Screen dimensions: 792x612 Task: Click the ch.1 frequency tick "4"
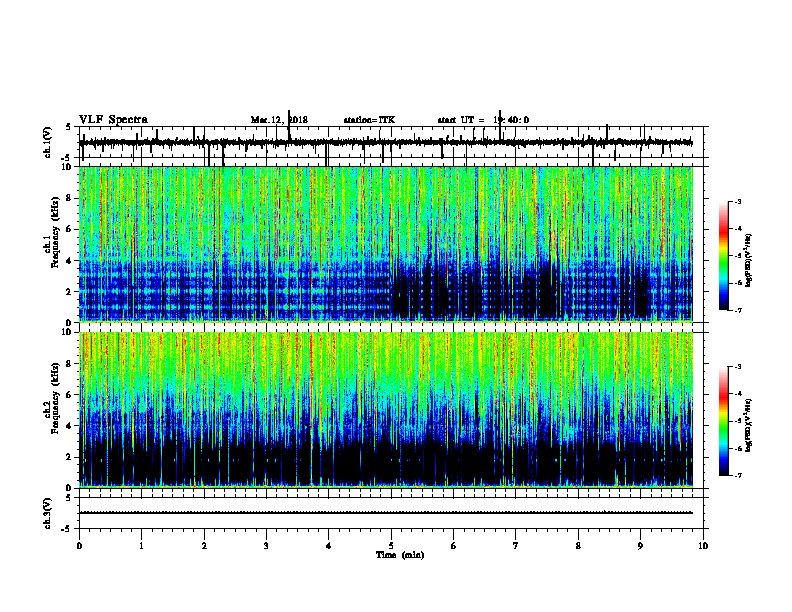pos(69,261)
